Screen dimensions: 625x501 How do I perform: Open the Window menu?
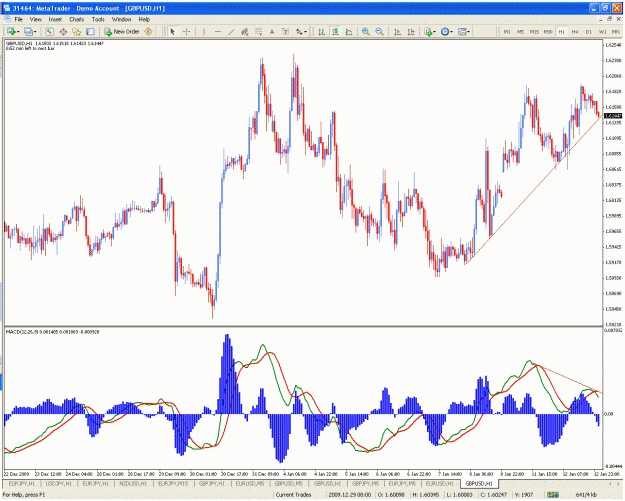click(121, 19)
